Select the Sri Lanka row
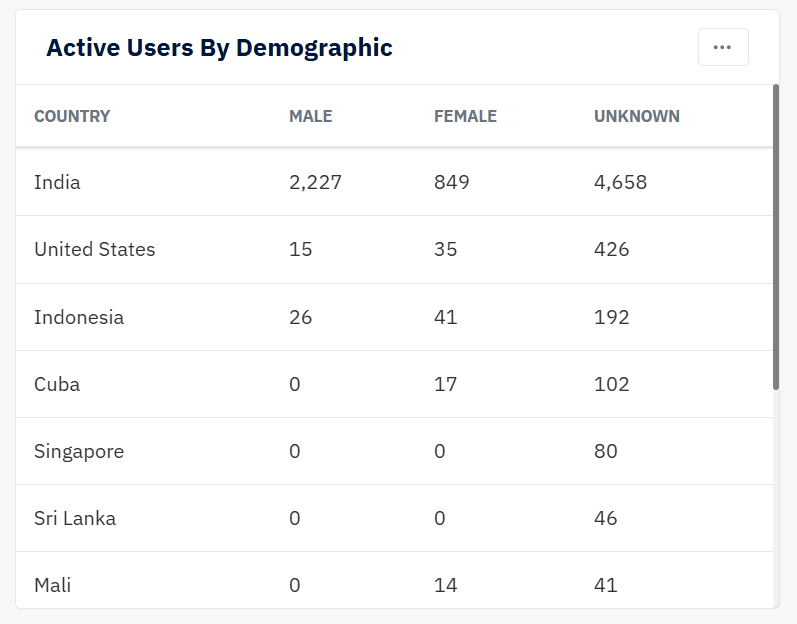Viewport: 797px width, 624px height. pos(75,518)
